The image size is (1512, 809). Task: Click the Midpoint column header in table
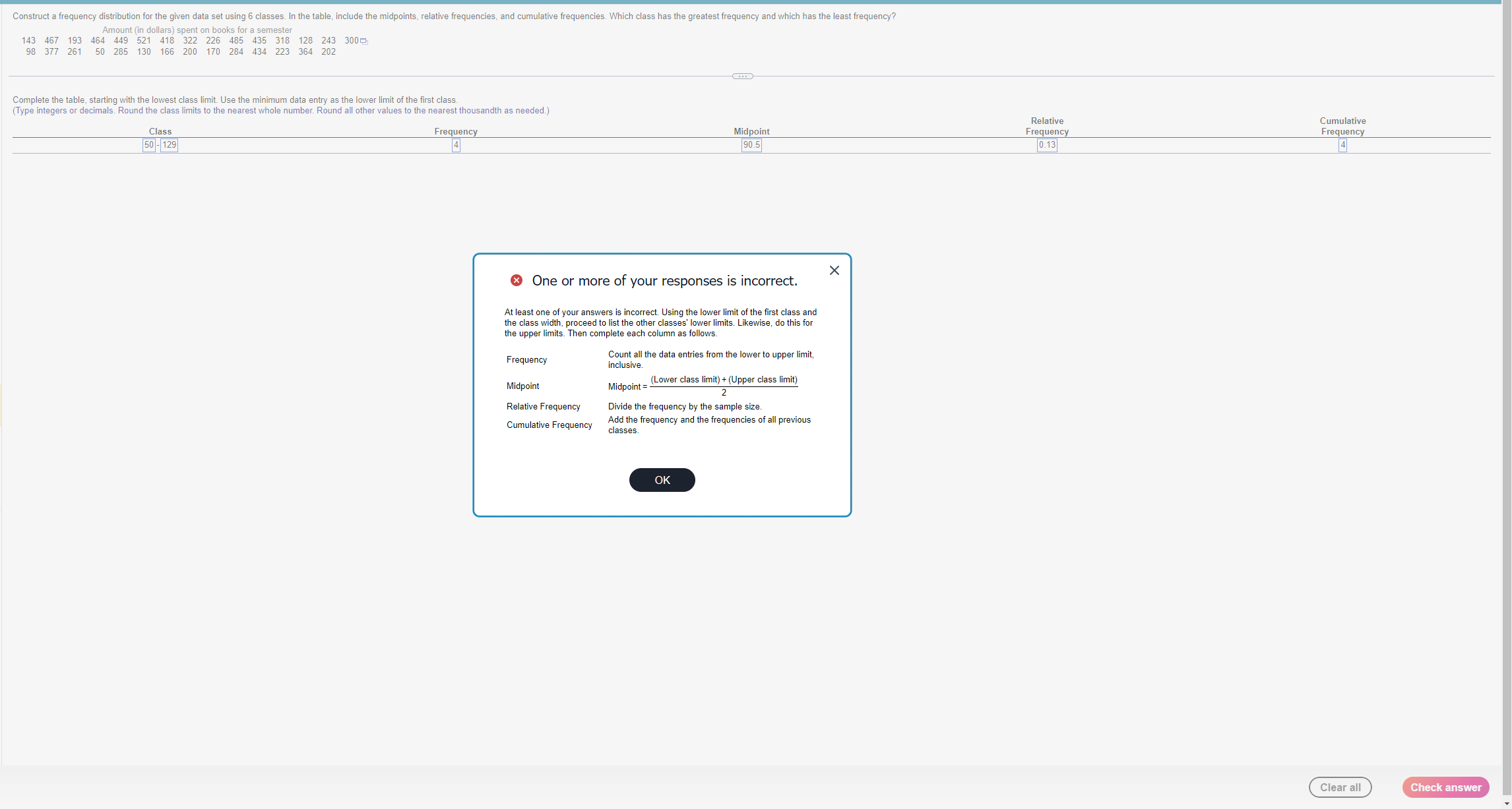[x=751, y=131]
